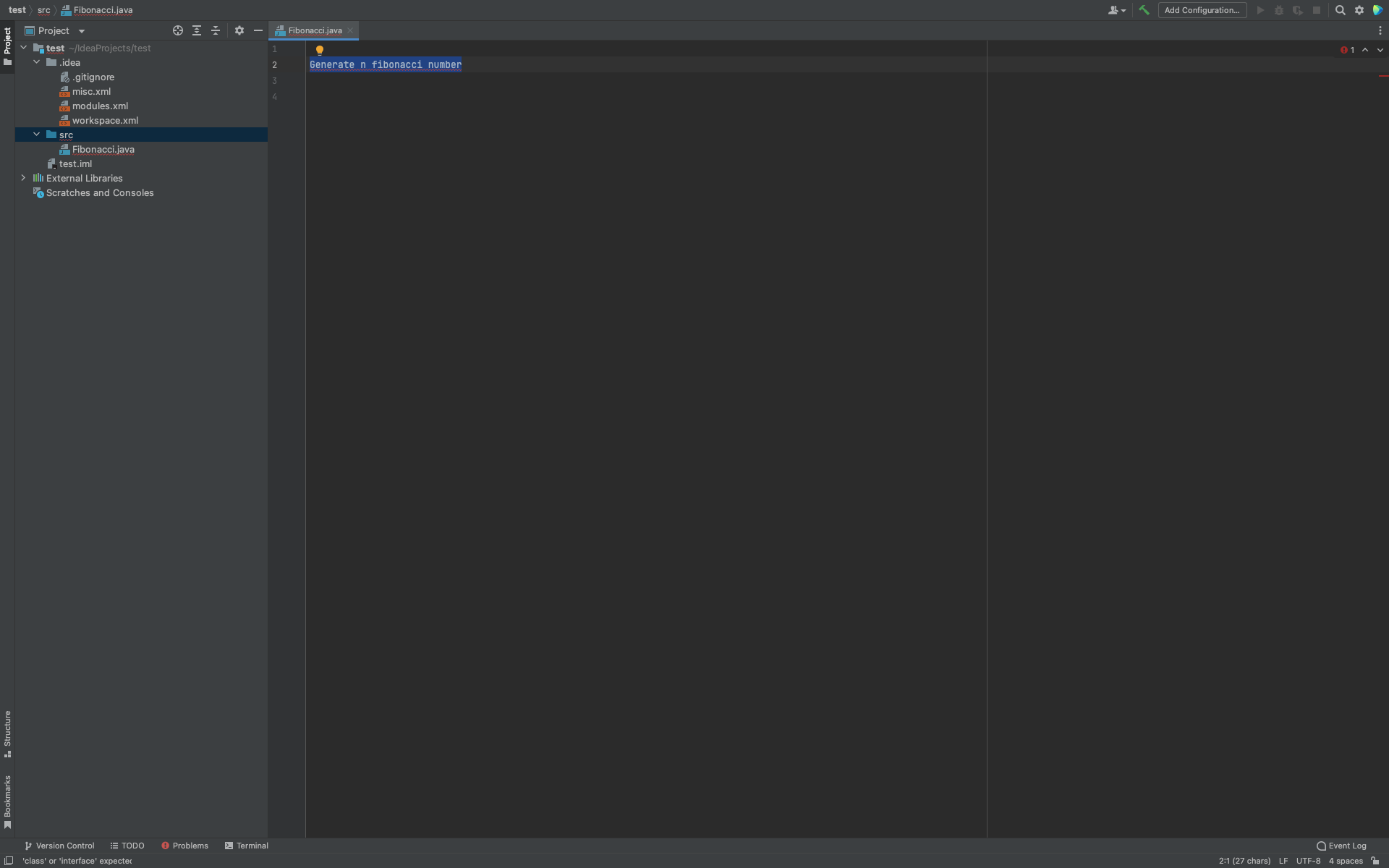
Task: Open the user account dropdown icon
Action: click(x=1117, y=10)
